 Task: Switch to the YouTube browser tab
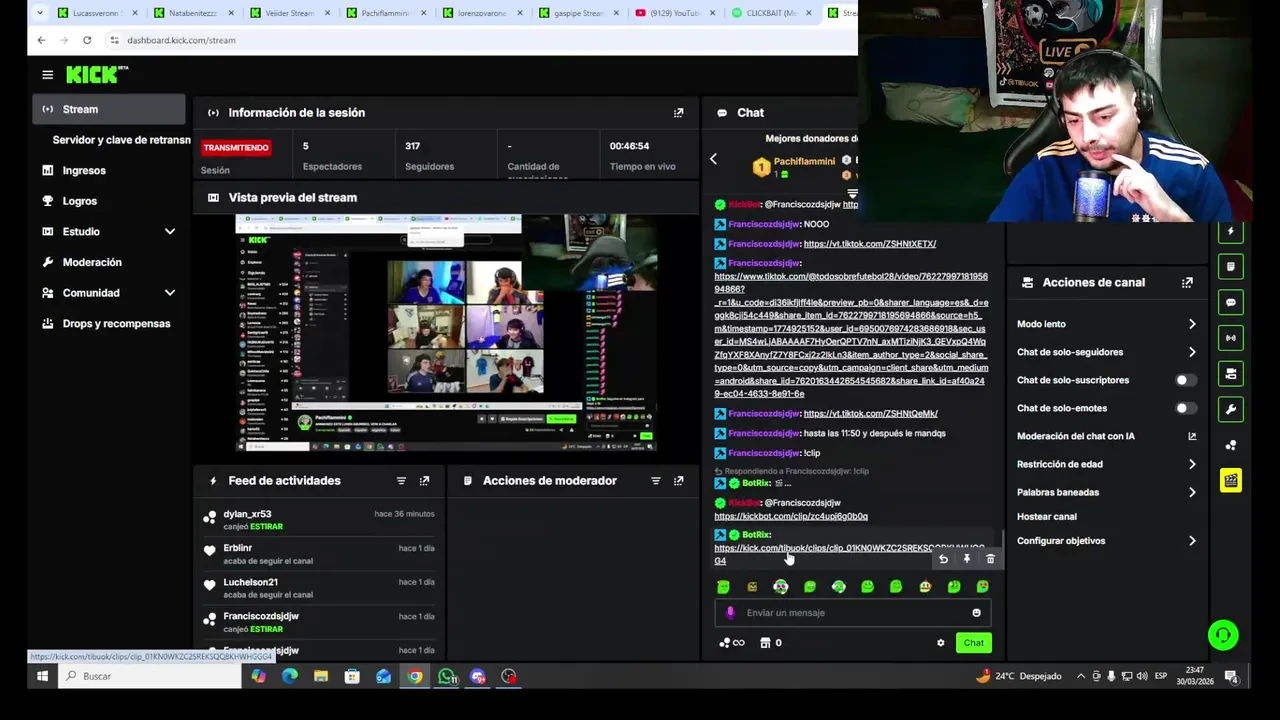point(674,13)
